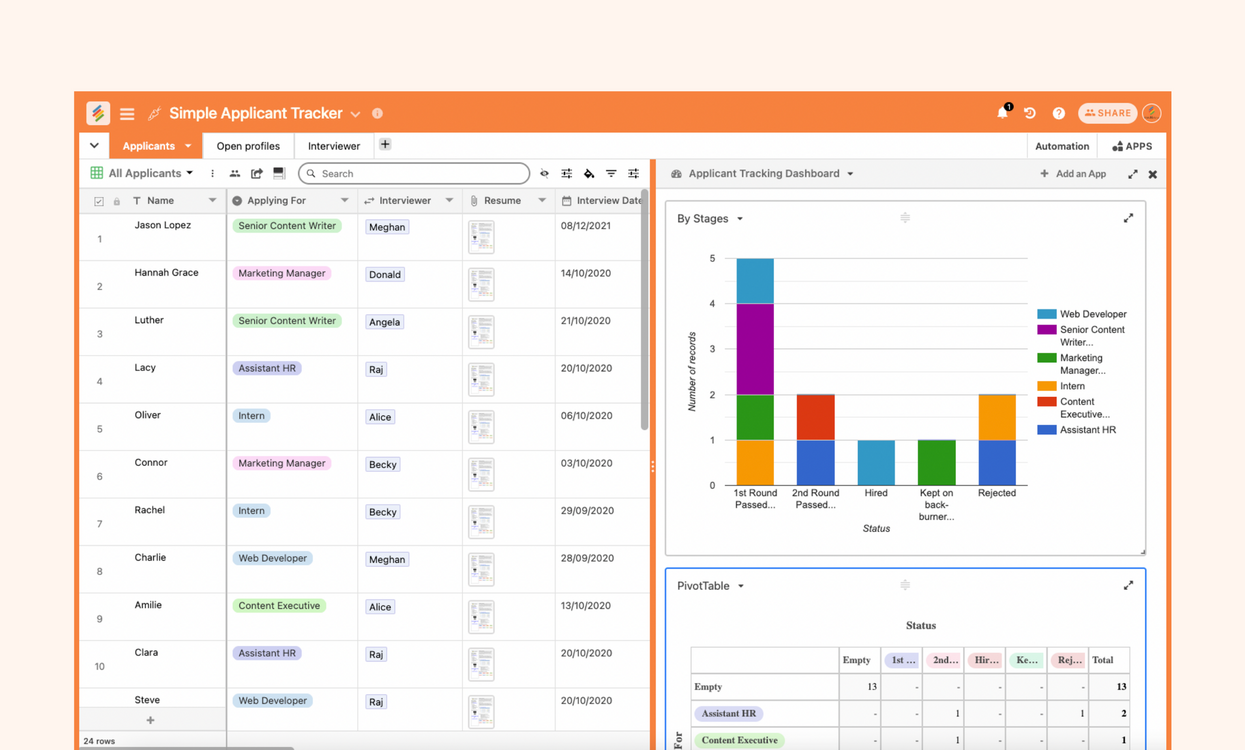The image size is (1245, 750).
Task: Expand the By Stages chart fullscreen
Action: click(x=1128, y=218)
